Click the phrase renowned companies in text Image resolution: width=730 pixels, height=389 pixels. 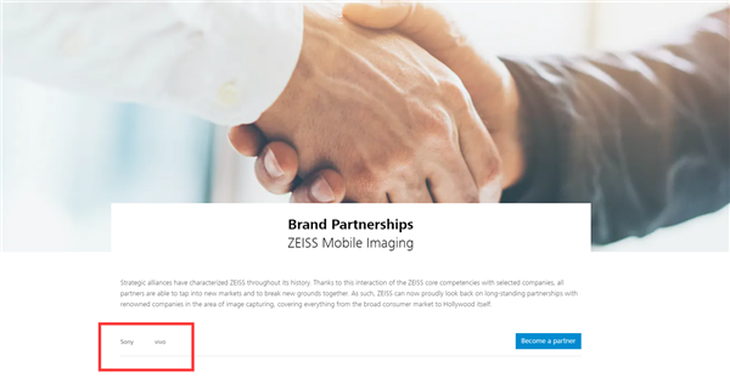[149, 304]
